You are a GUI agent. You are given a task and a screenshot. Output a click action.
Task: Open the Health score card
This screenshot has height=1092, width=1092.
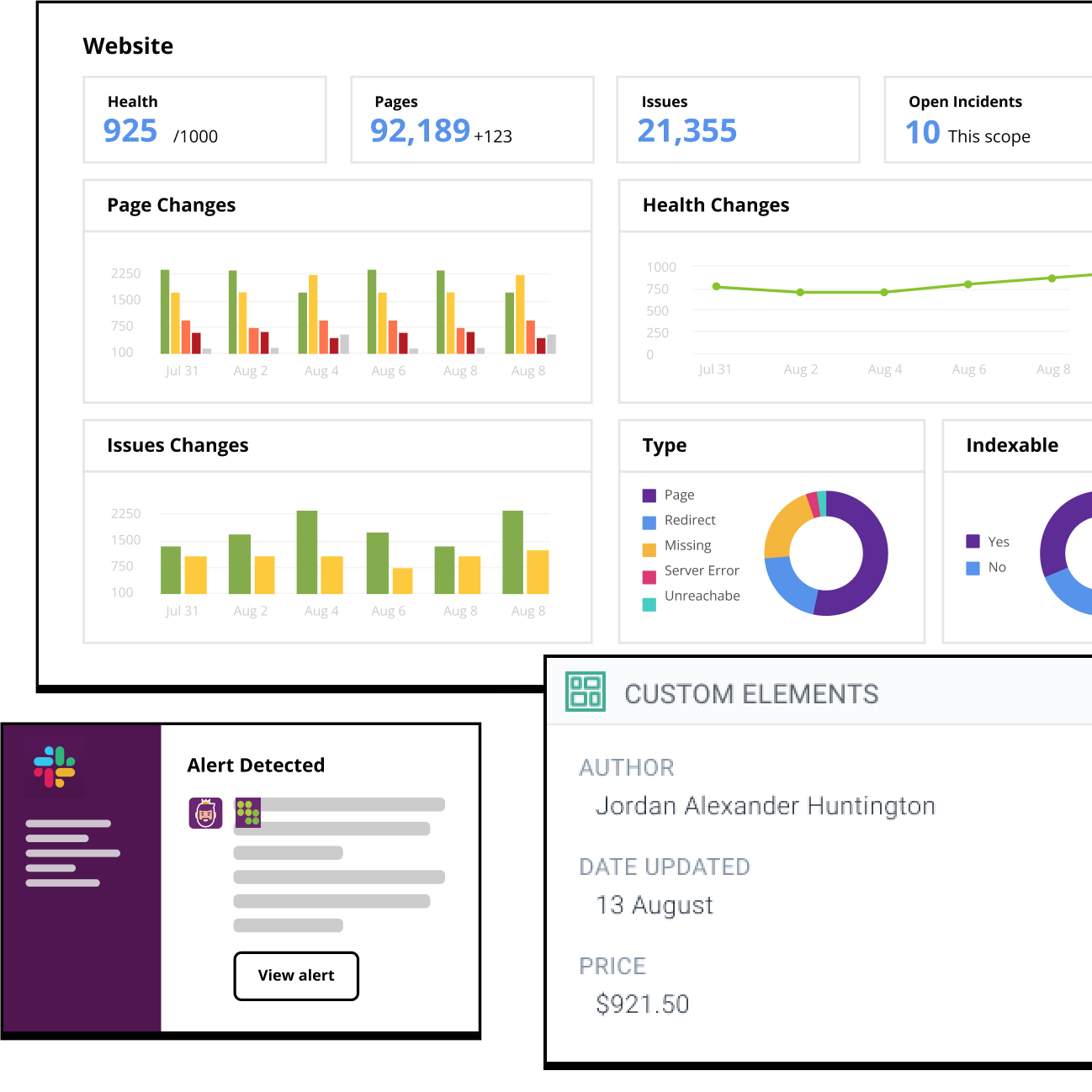(204, 119)
